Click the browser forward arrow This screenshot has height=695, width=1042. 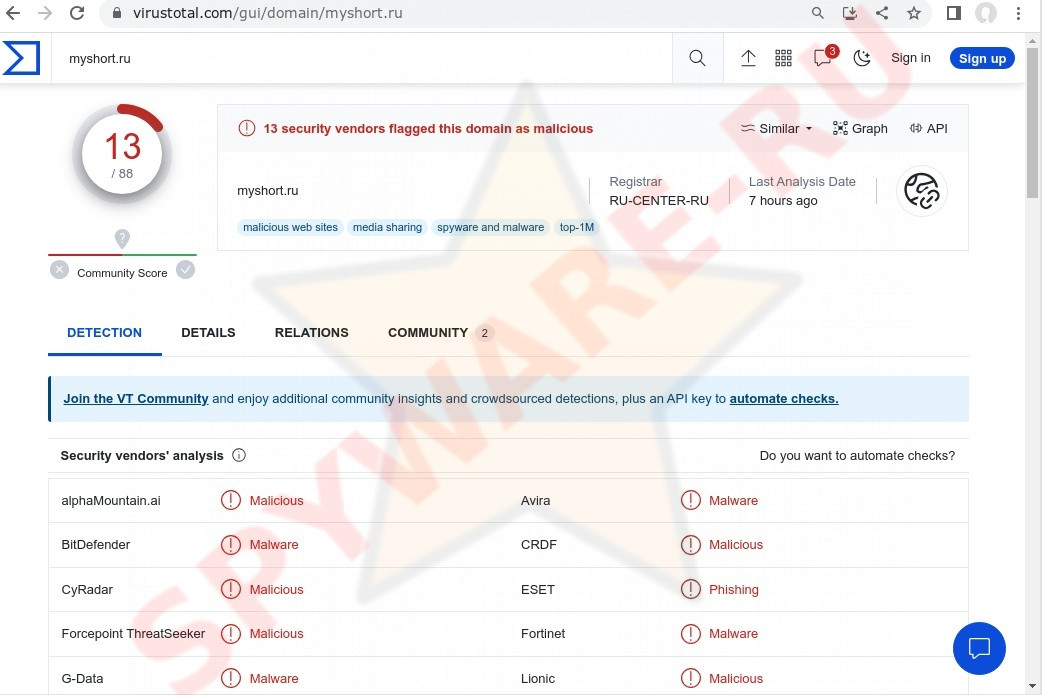click(x=45, y=13)
